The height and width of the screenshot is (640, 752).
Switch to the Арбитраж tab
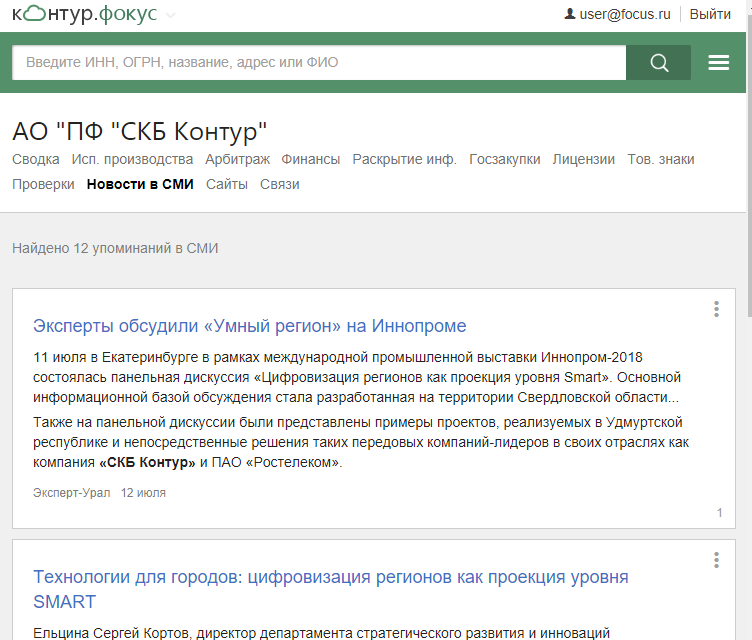[237, 159]
